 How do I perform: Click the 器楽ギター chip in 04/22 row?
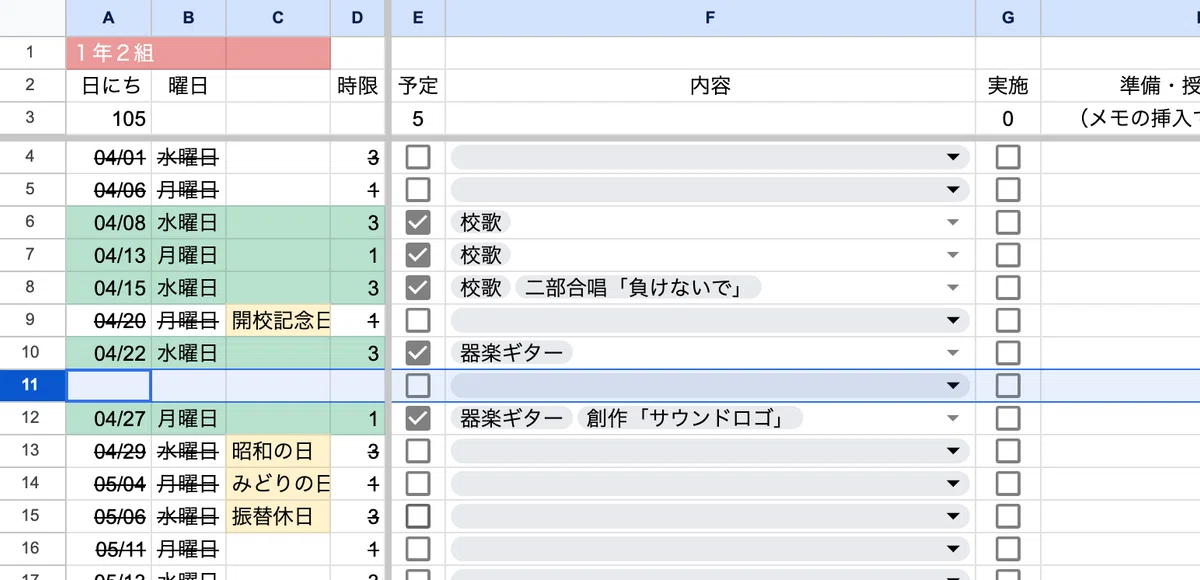point(512,352)
